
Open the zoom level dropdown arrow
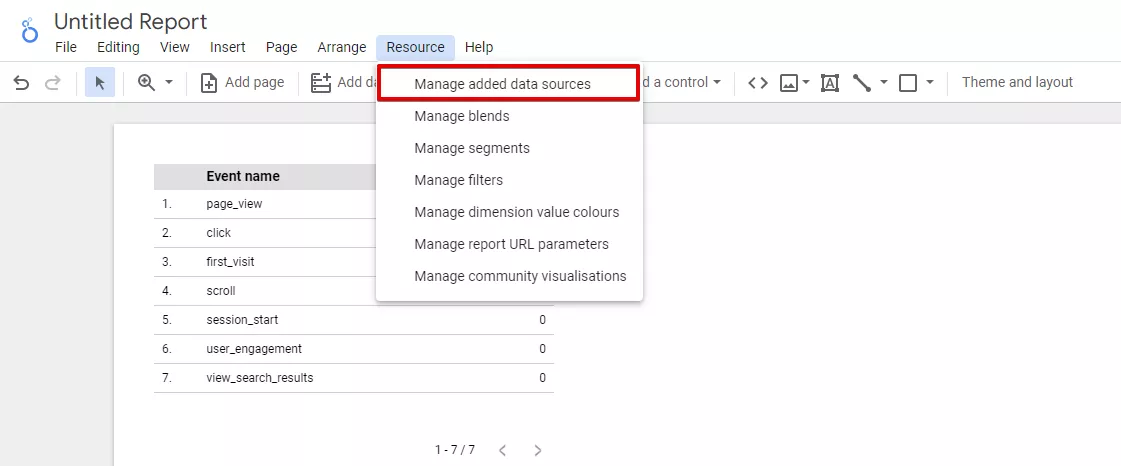[169, 83]
